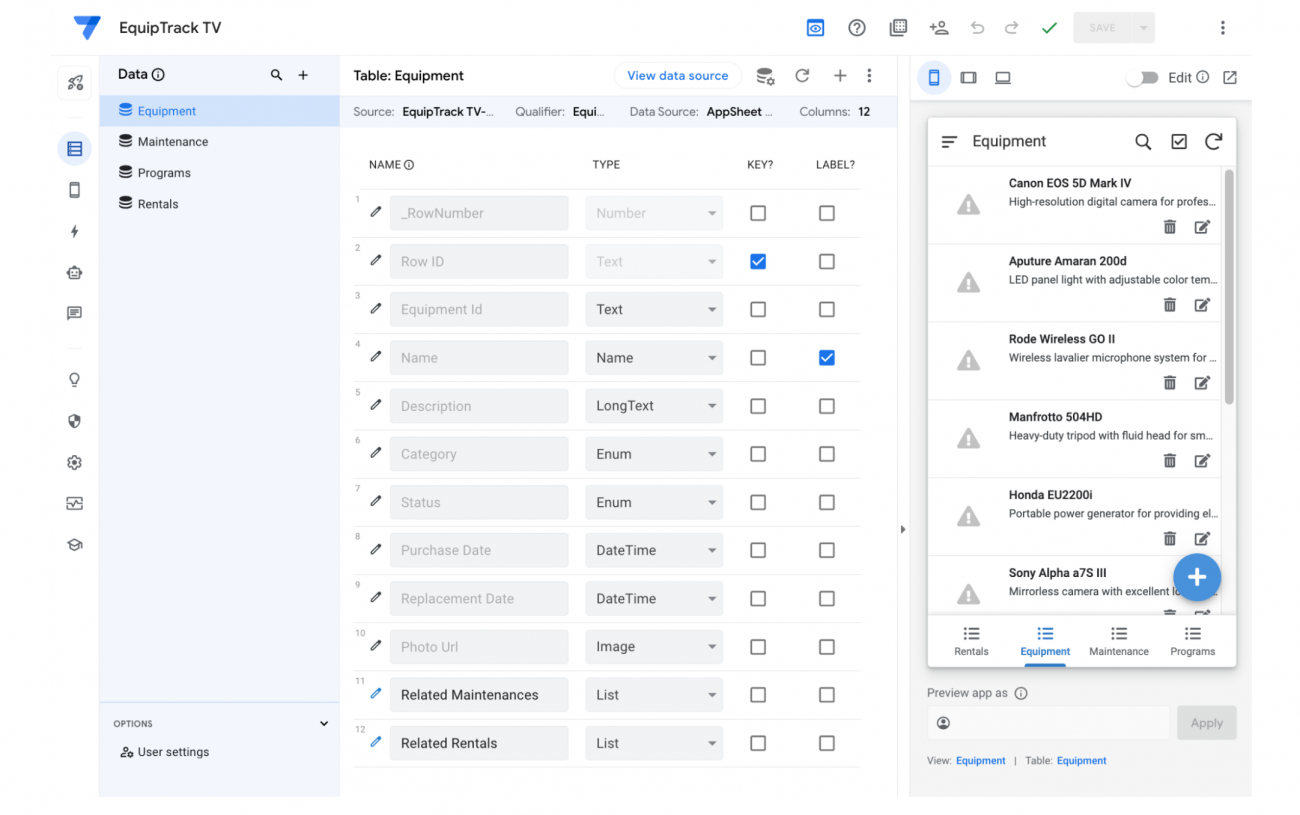
Task: Edit the Related Rentals column pencil icon
Action: tap(376, 742)
